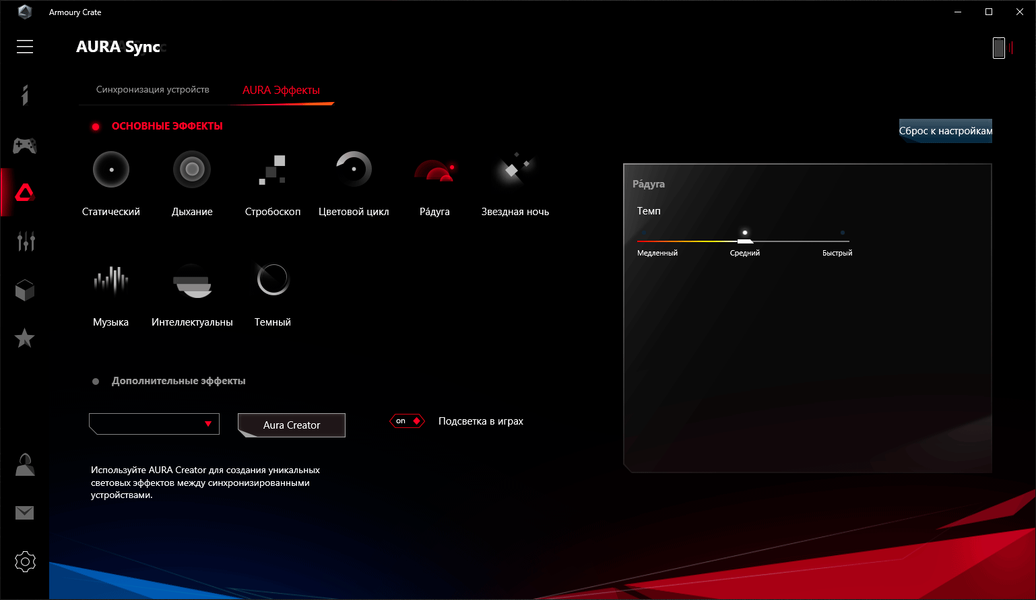Open the hamburger menu
Viewport: 1036px width, 600px height.
click(25, 46)
